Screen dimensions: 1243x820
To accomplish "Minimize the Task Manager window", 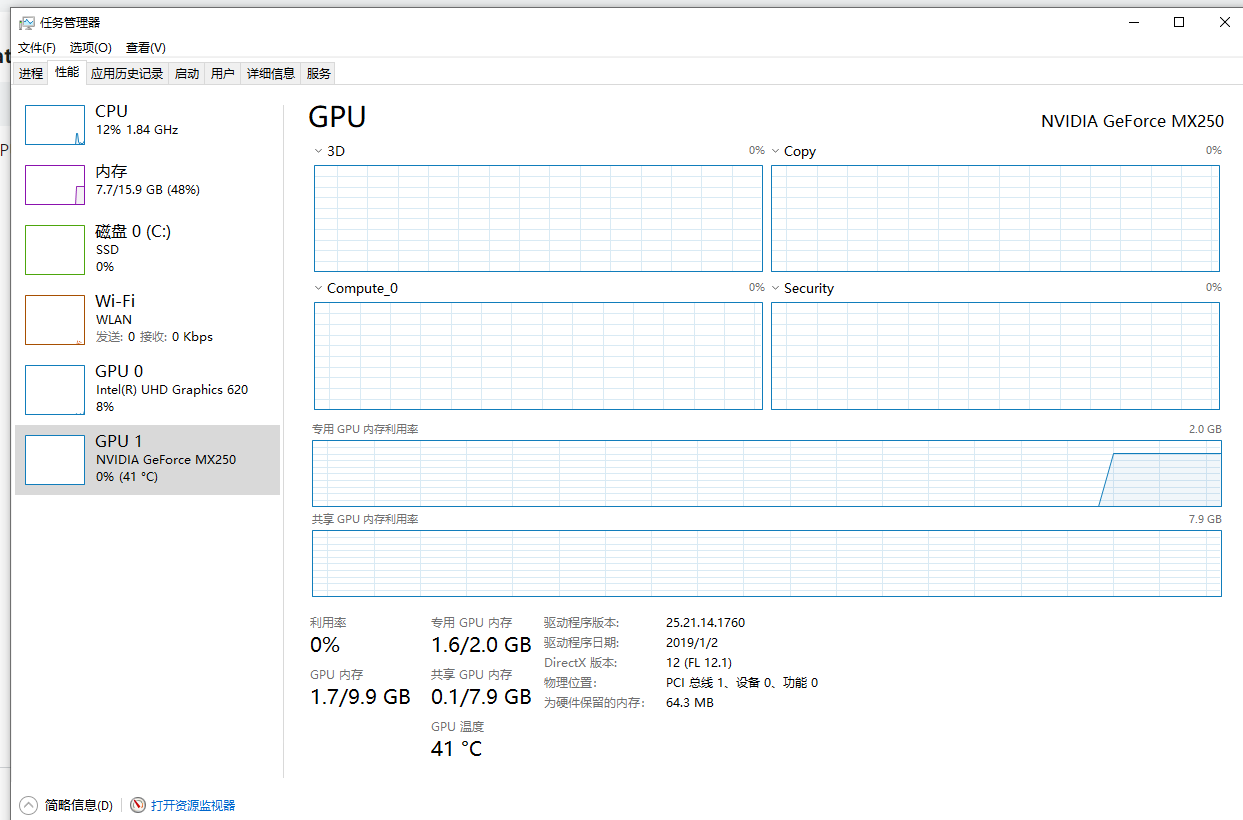I will pyautogui.click(x=1133, y=22).
